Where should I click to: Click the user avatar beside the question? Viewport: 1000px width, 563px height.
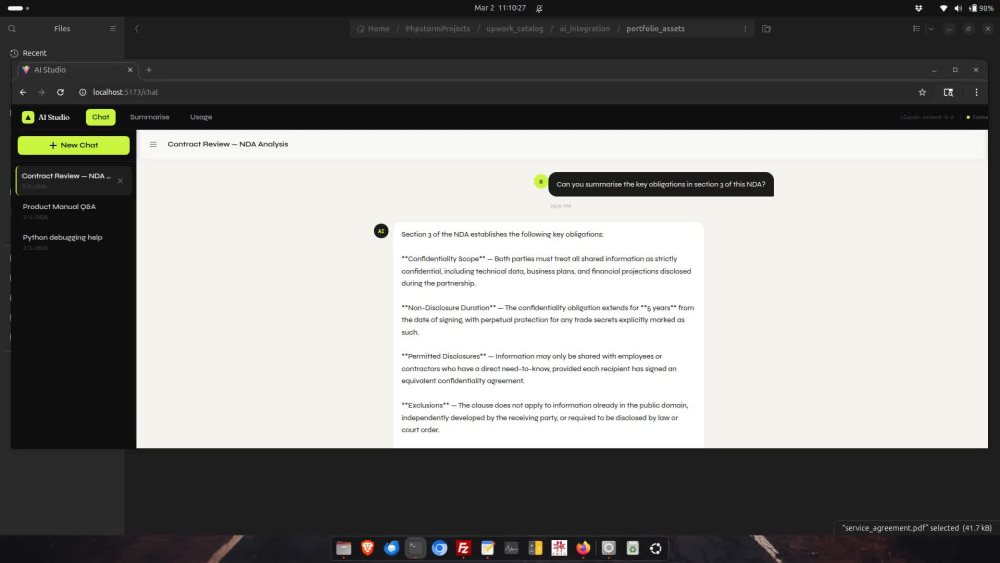(x=540, y=182)
